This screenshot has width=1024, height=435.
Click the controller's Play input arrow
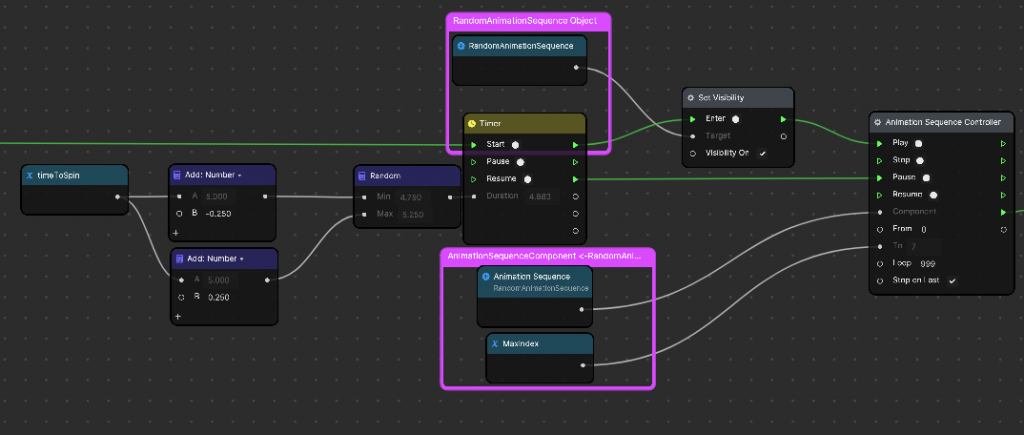click(x=880, y=143)
